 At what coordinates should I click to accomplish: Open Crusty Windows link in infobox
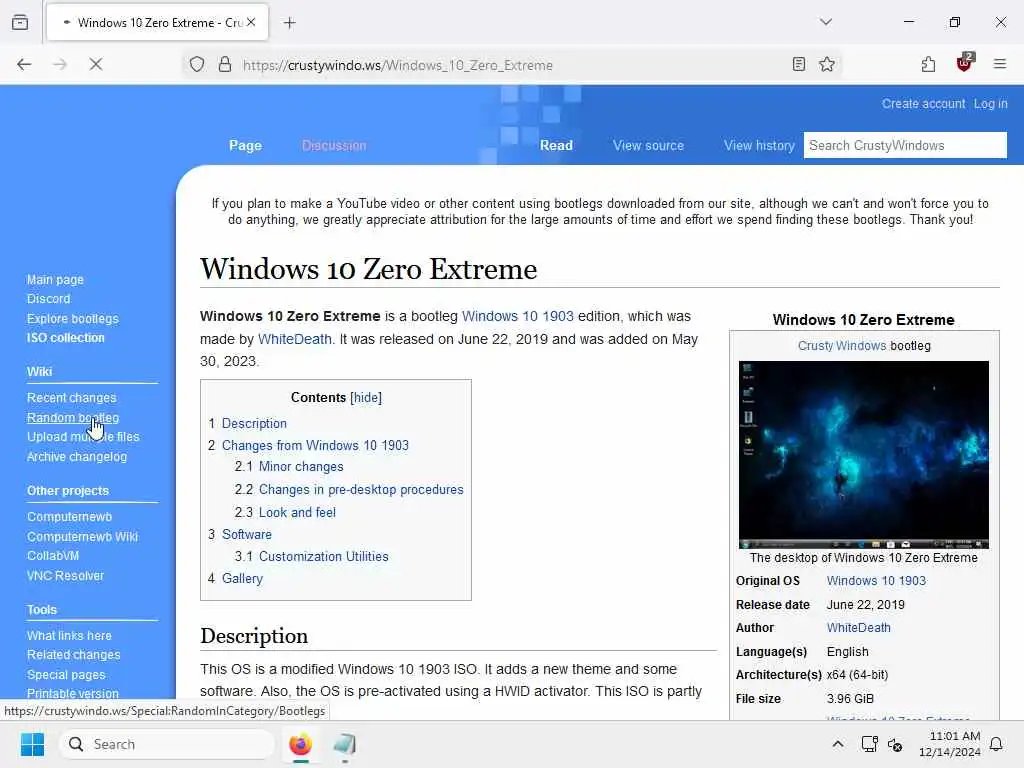tap(842, 345)
